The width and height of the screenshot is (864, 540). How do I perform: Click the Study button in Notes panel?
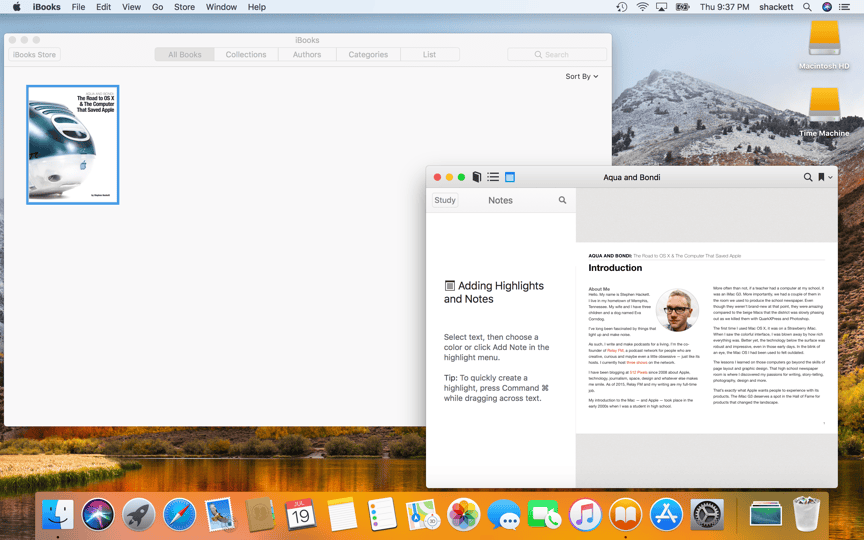445,200
